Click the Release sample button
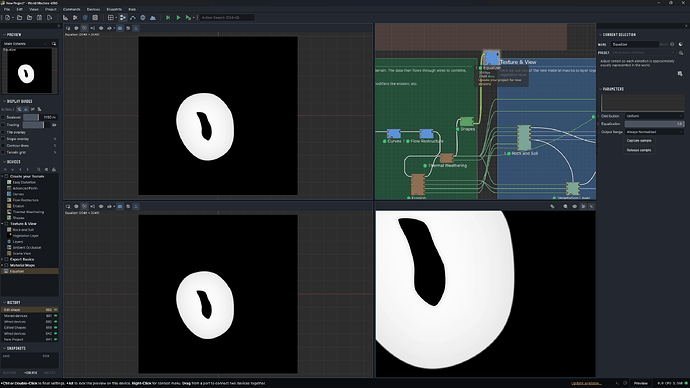Image resolution: width=690 pixels, height=388 pixels. (639, 150)
